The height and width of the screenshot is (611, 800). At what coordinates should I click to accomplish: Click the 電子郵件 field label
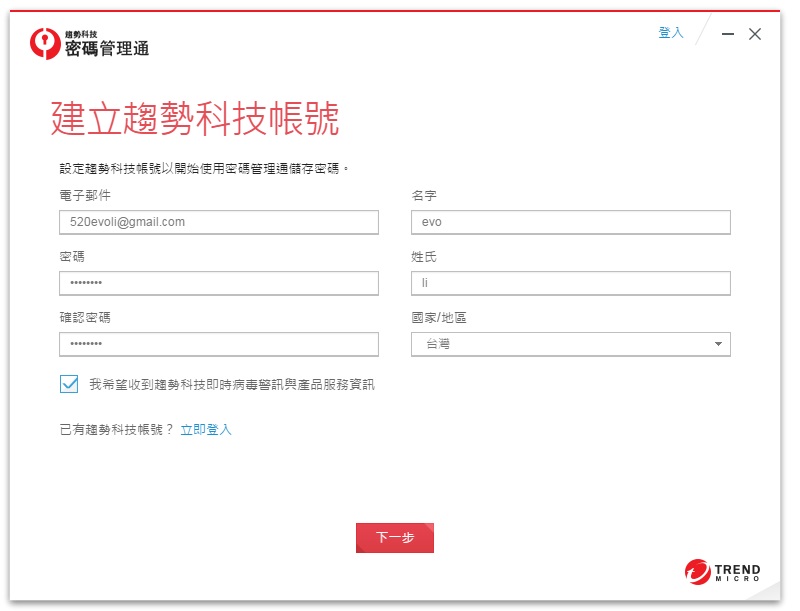click(85, 195)
